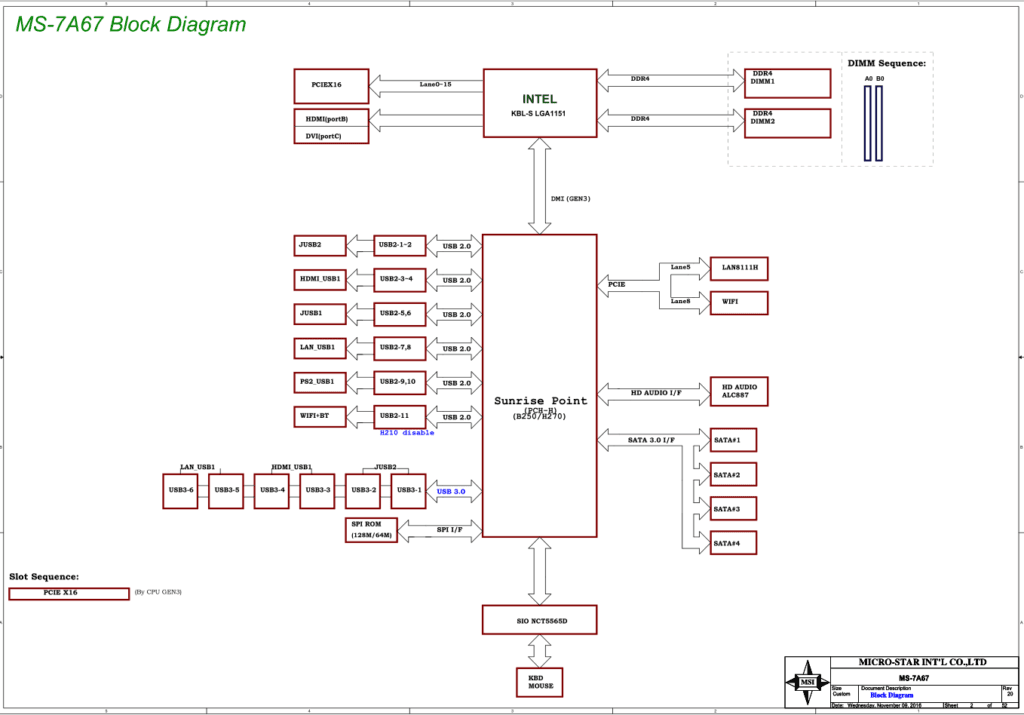Click the HD AUDIO I/F label
1024x715 pixels.
656,392
